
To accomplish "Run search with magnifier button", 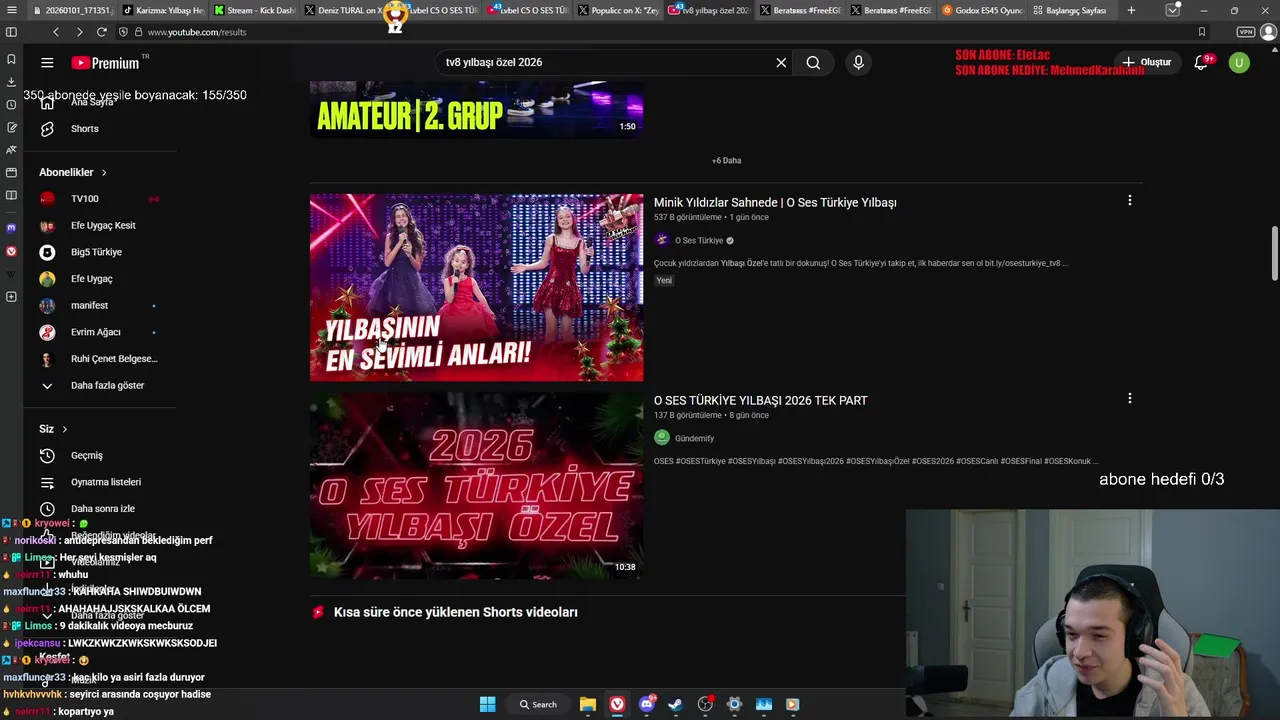I will coord(813,62).
